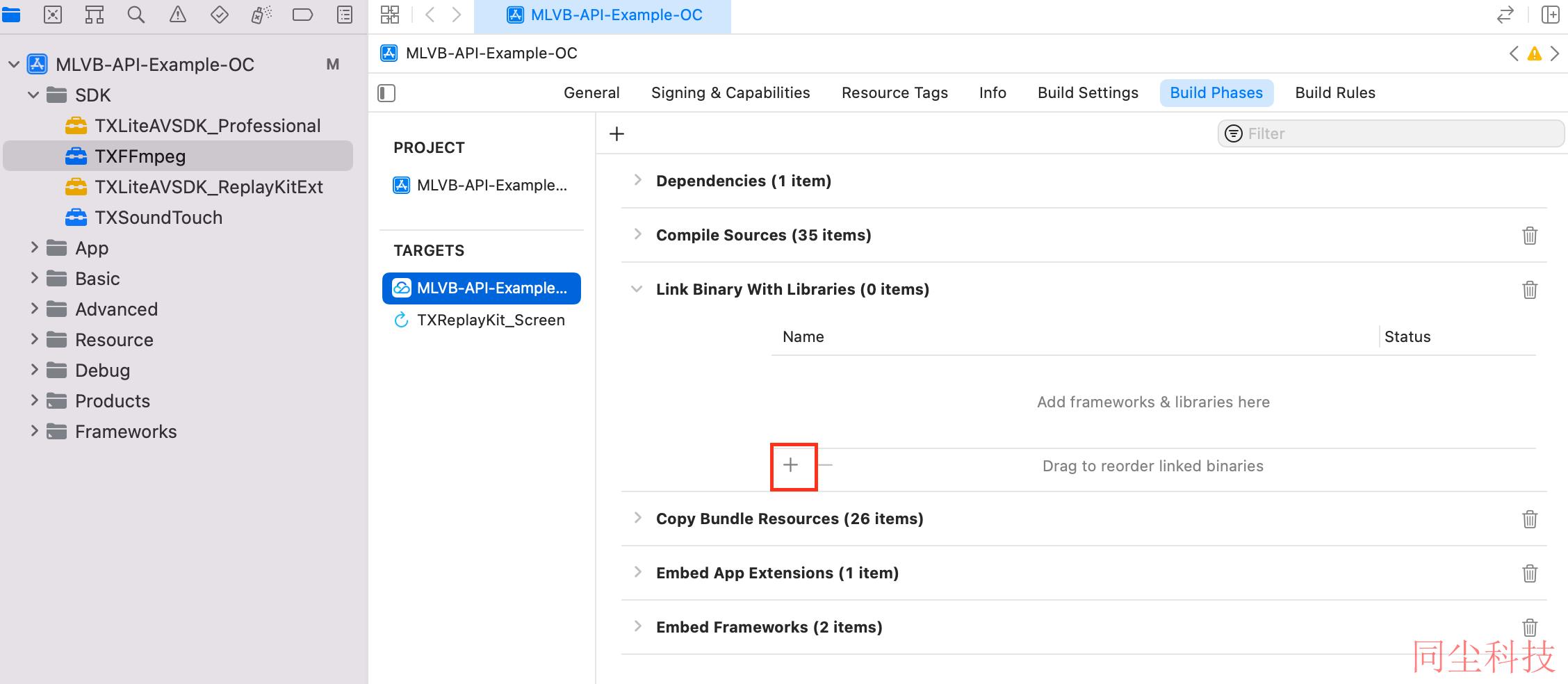
Task: Expand the Debug folder
Action: click(34, 370)
